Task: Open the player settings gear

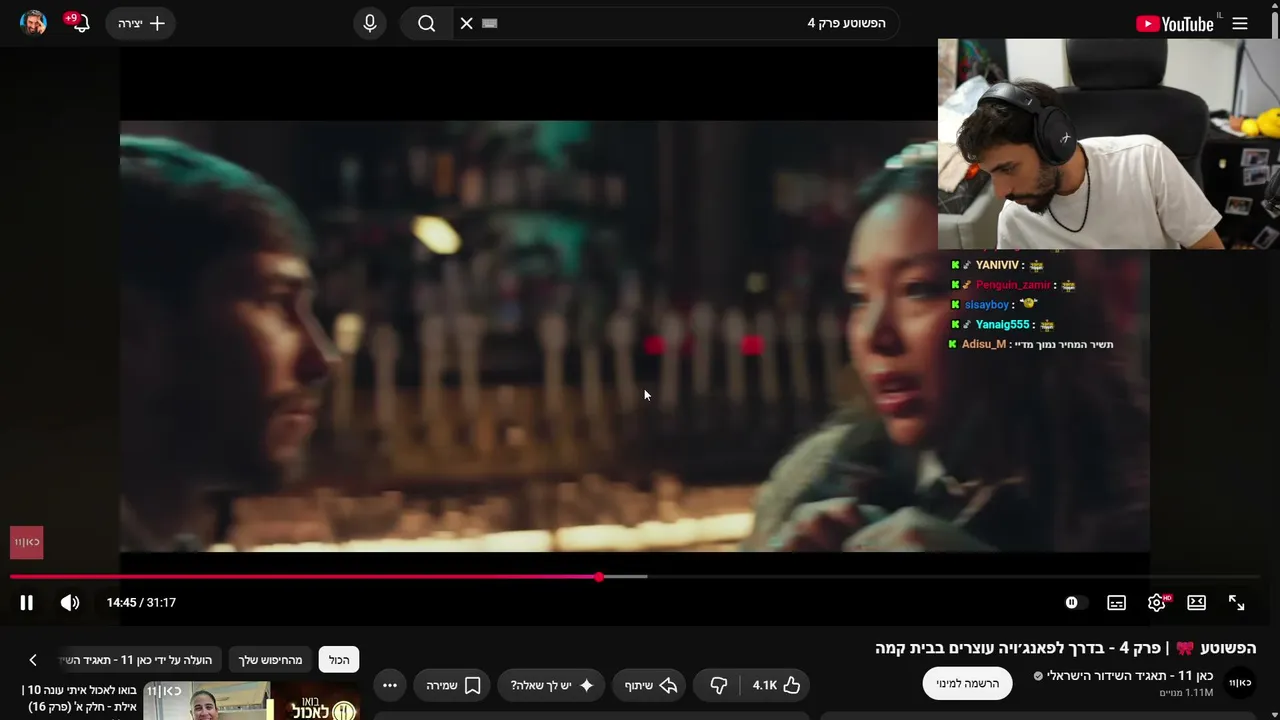Action: 1157,602
